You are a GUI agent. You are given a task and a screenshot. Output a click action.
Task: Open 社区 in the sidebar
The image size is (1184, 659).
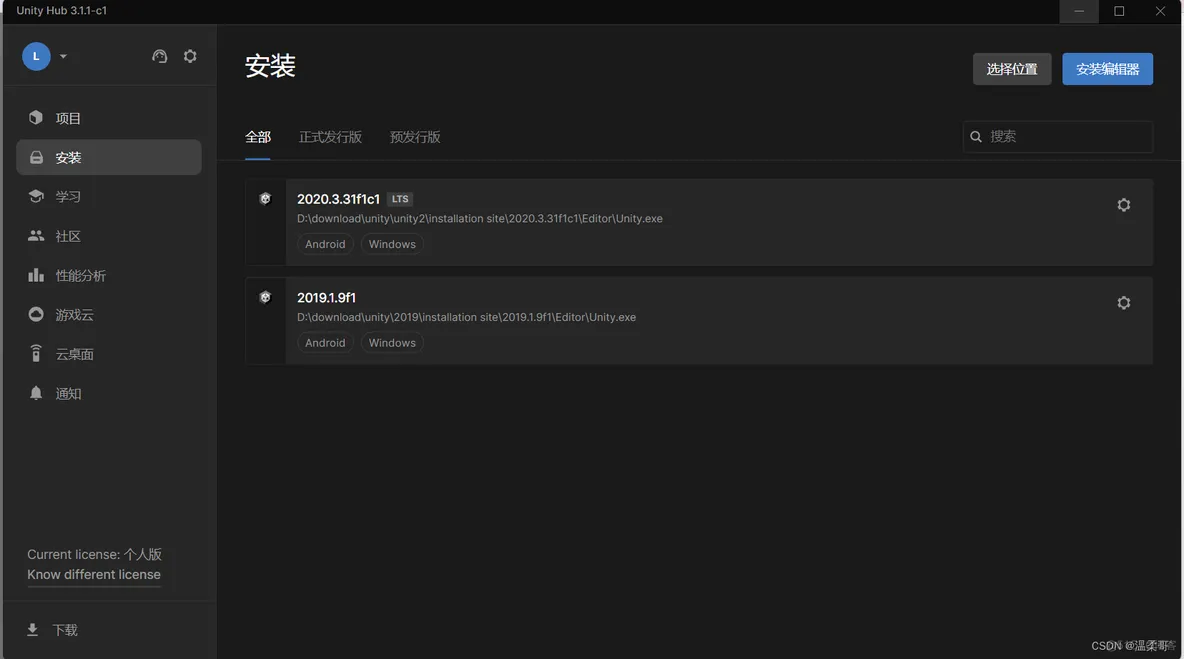point(68,236)
